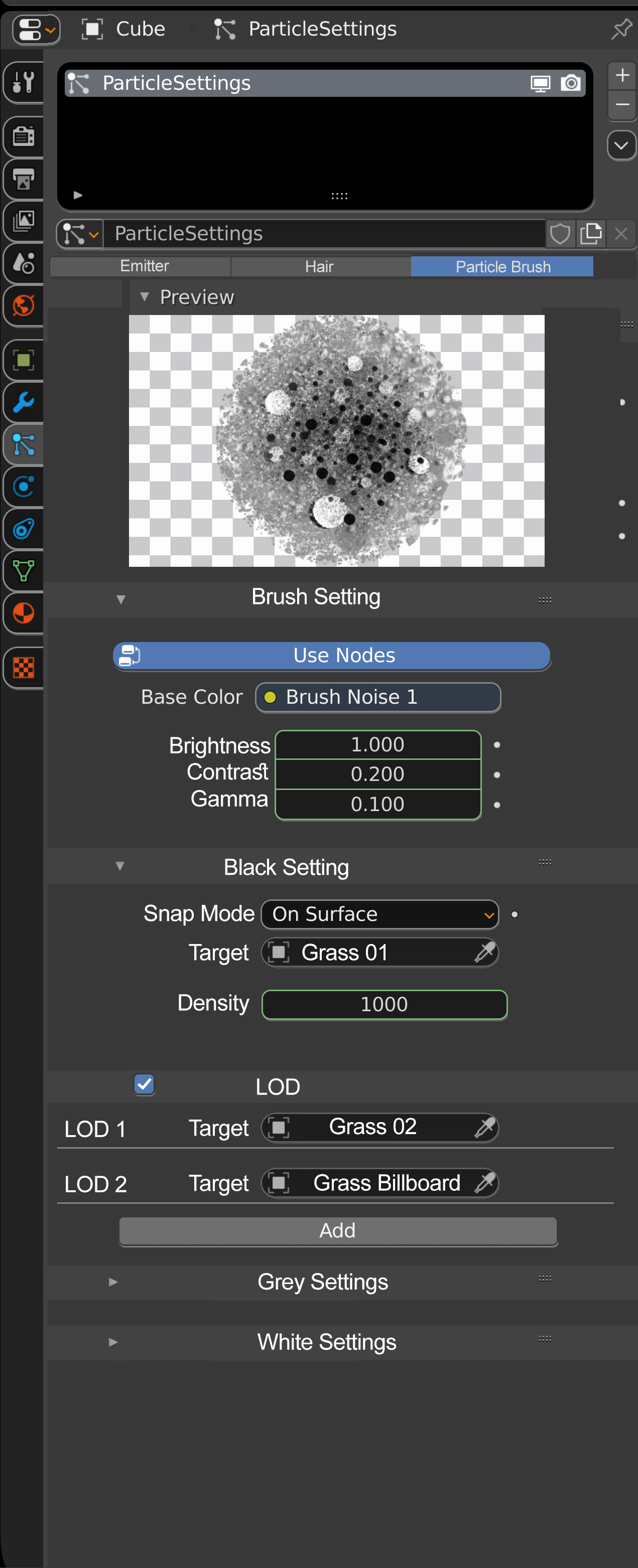The image size is (638, 1568).
Task: Click the Contrast value field
Action: (x=378, y=774)
